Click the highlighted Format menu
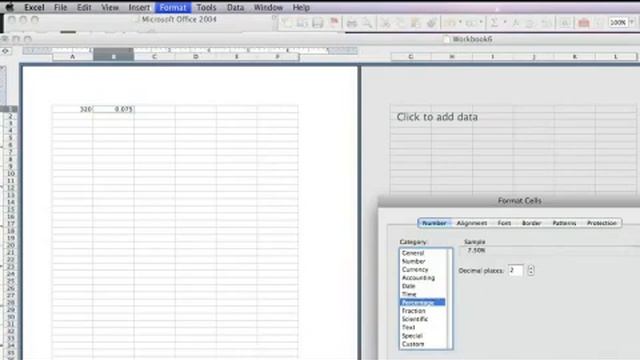The height and width of the screenshot is (360, 640). (173, 7)
